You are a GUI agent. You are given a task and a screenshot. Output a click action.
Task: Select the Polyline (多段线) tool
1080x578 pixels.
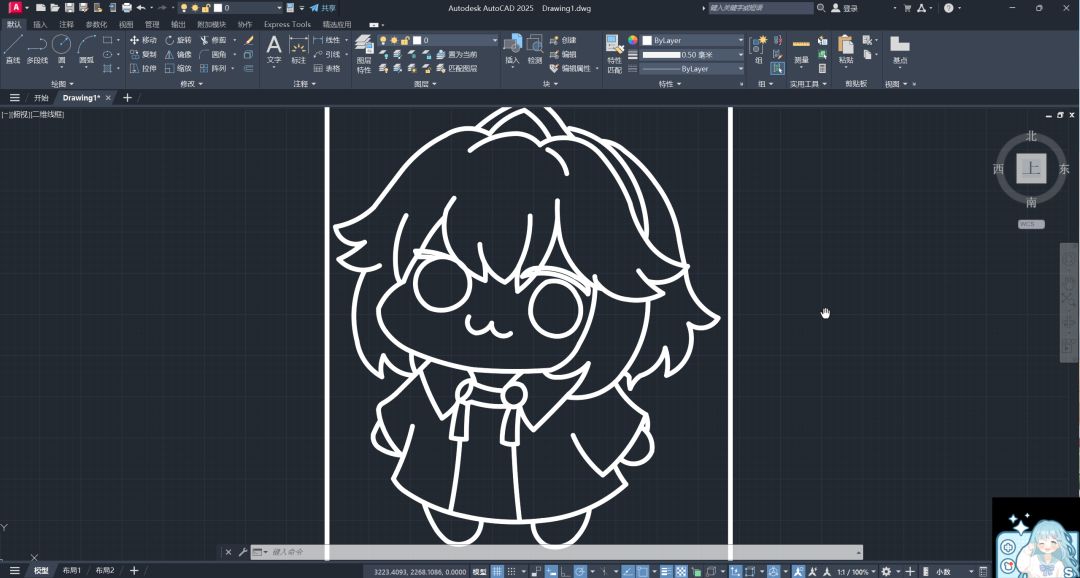point(37,50)
